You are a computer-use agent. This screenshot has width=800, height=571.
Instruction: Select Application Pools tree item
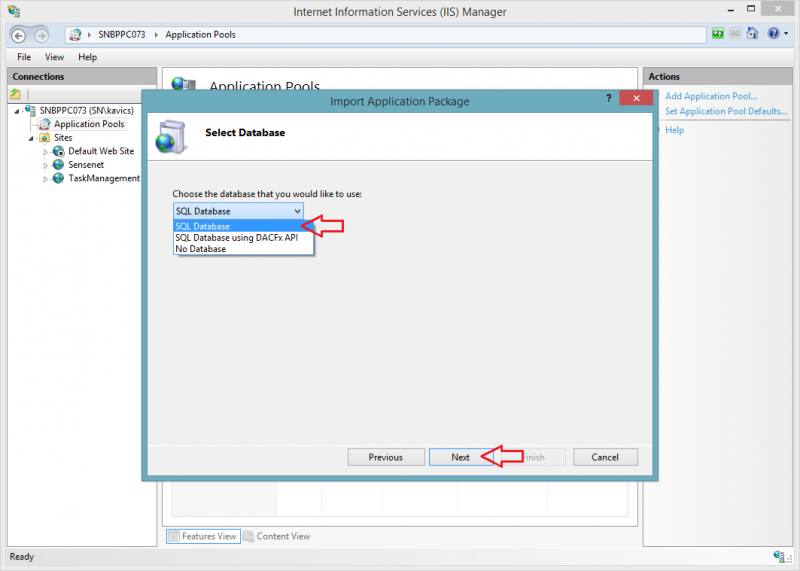pyautogui.click(x=89, y=124)
